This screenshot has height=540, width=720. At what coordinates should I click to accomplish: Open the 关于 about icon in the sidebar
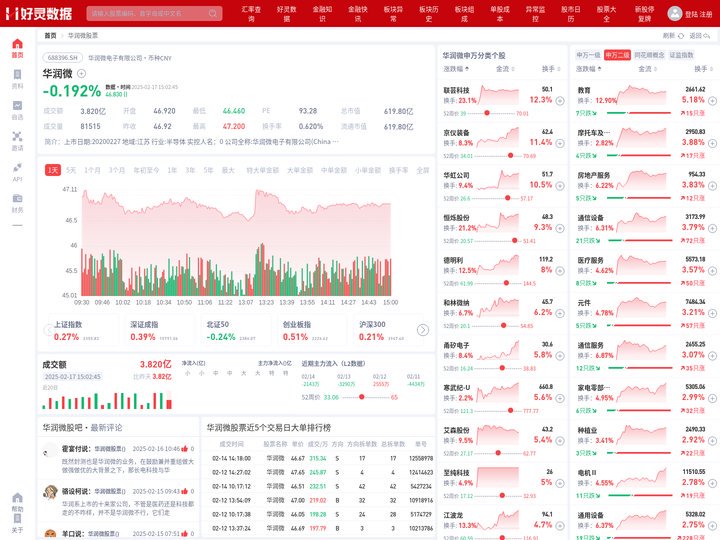pos(17,519)
